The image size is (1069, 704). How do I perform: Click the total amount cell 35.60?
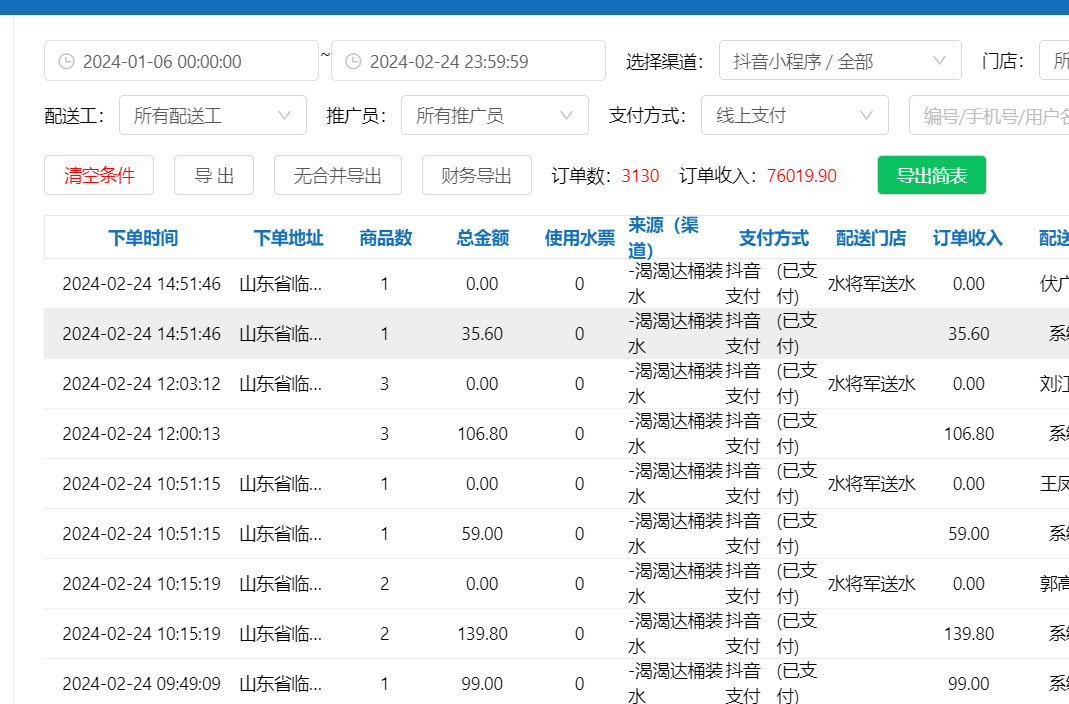pyautogui.click(x=482, y=334)
